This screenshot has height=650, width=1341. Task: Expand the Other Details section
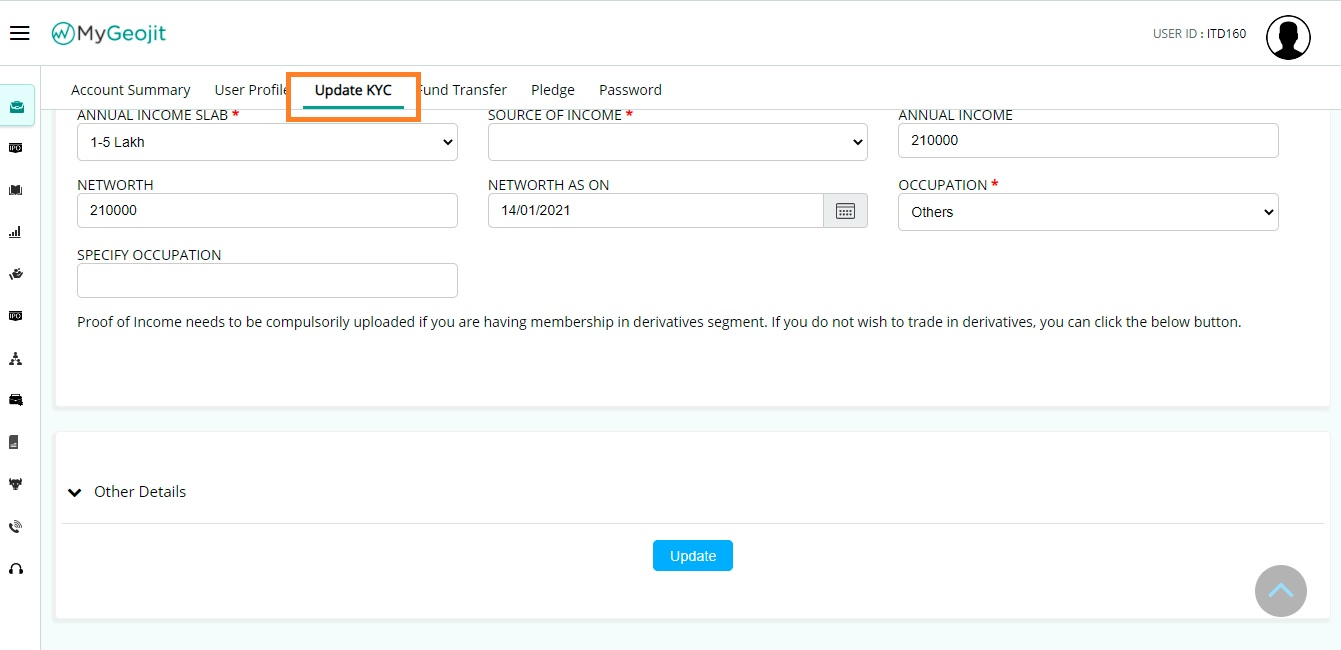(x=127, y=492)
